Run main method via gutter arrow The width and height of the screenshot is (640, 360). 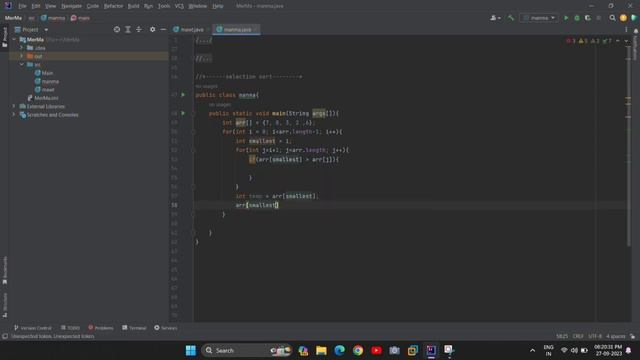(183, 113)
